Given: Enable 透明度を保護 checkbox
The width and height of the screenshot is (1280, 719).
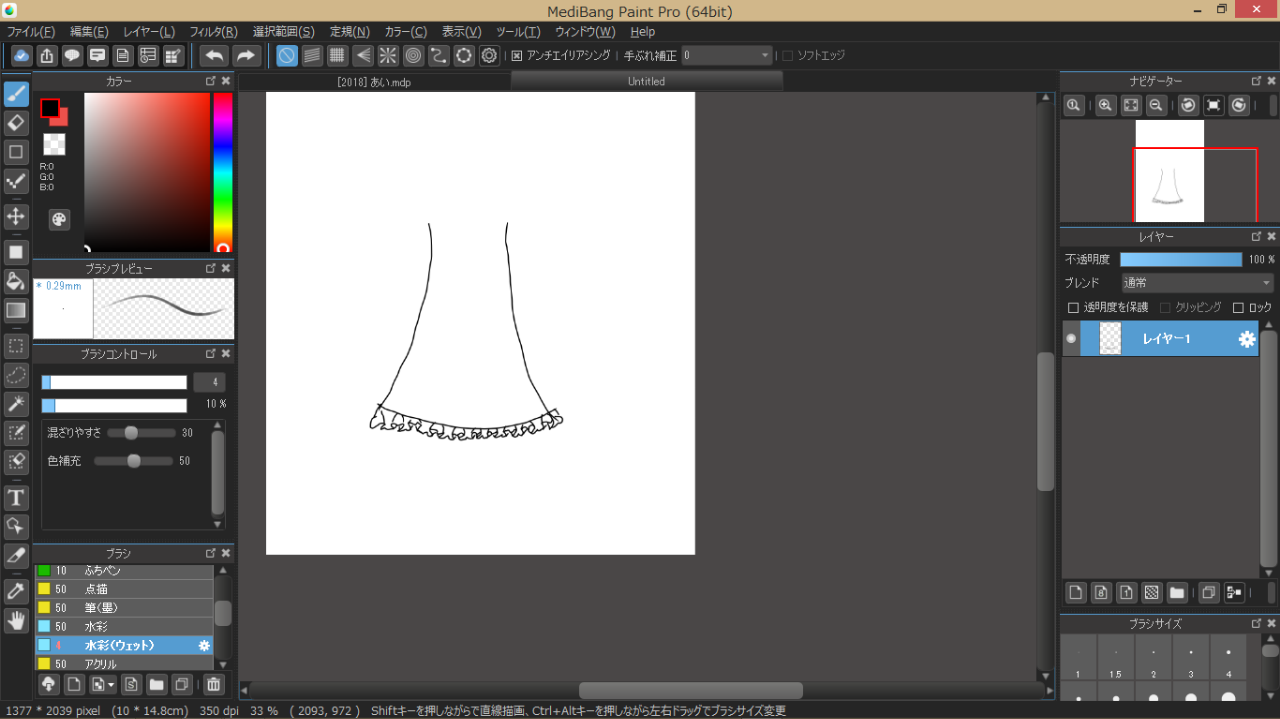Looking at the screenshot, I should coord(1073,308).
